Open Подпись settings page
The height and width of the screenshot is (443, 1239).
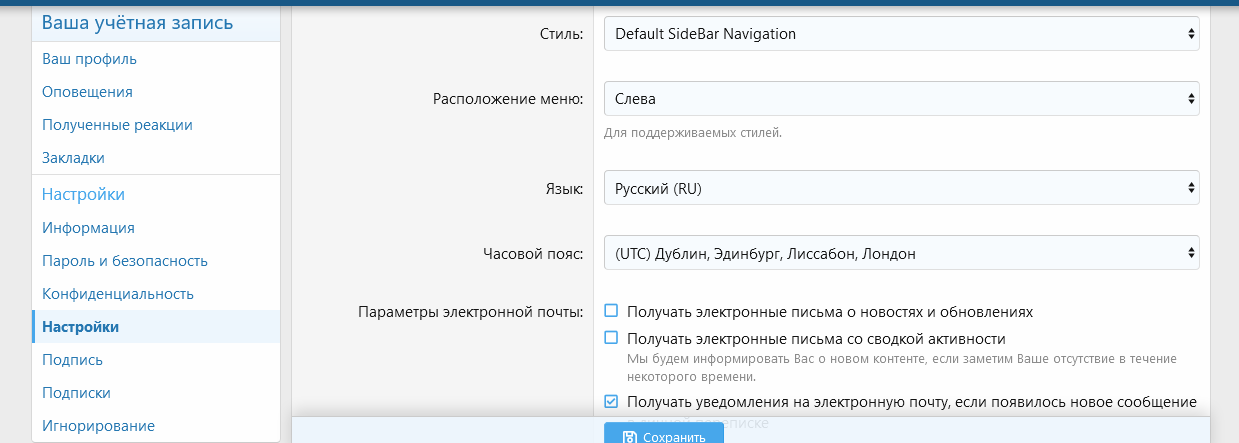[72, 360]
